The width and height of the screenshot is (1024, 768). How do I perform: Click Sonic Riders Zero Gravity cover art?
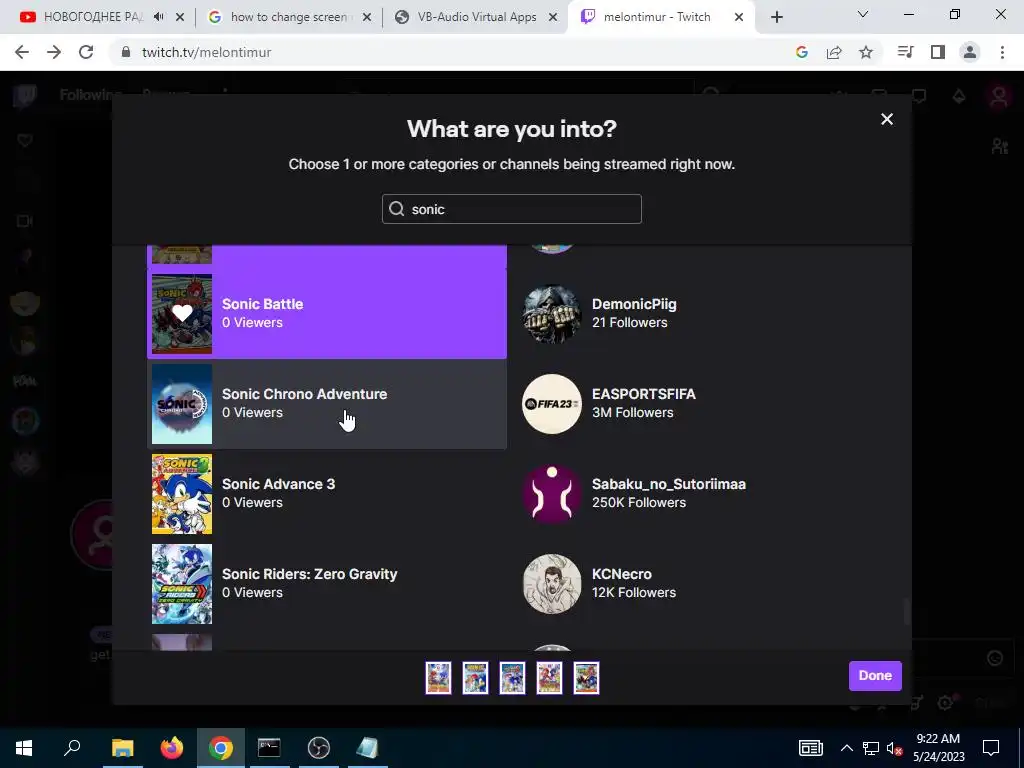tap(182, 584)
